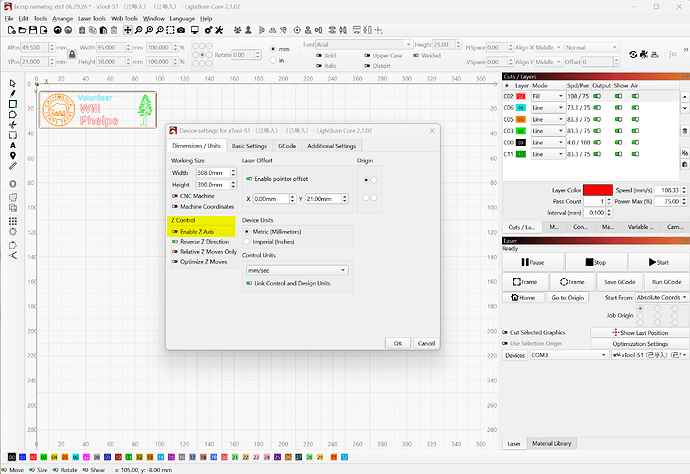
Task: Choose the Create Text tool
Action: 13,145
